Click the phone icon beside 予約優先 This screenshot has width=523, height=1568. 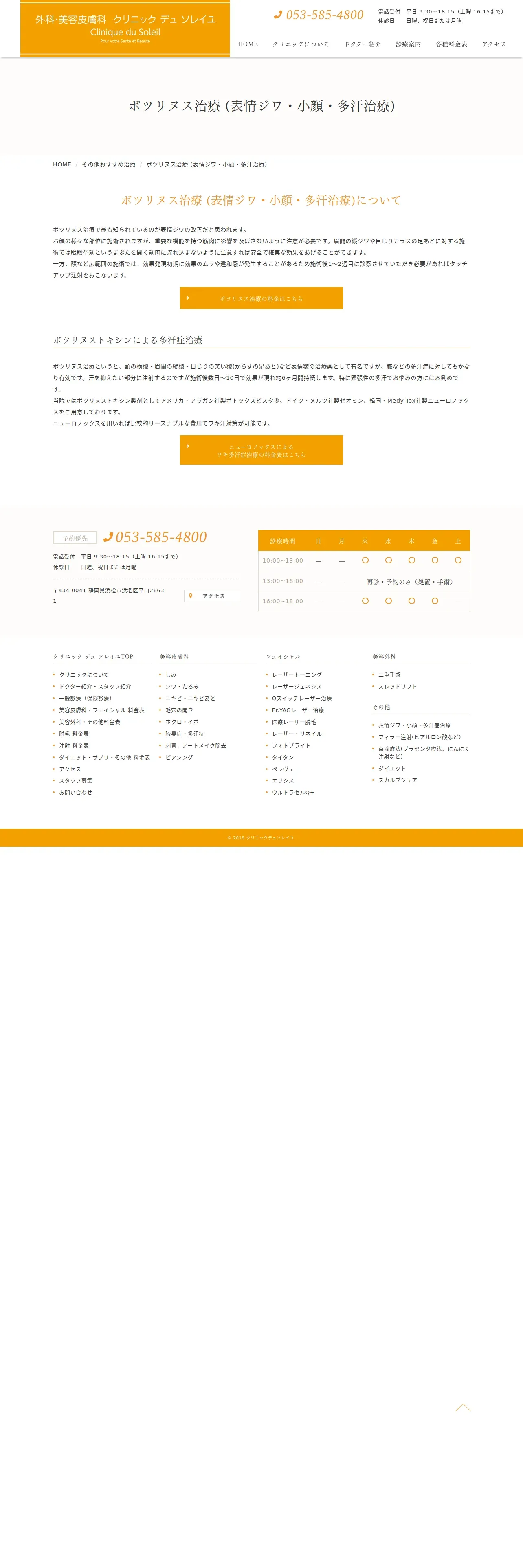pyautogui.click(x=108, y=537)
